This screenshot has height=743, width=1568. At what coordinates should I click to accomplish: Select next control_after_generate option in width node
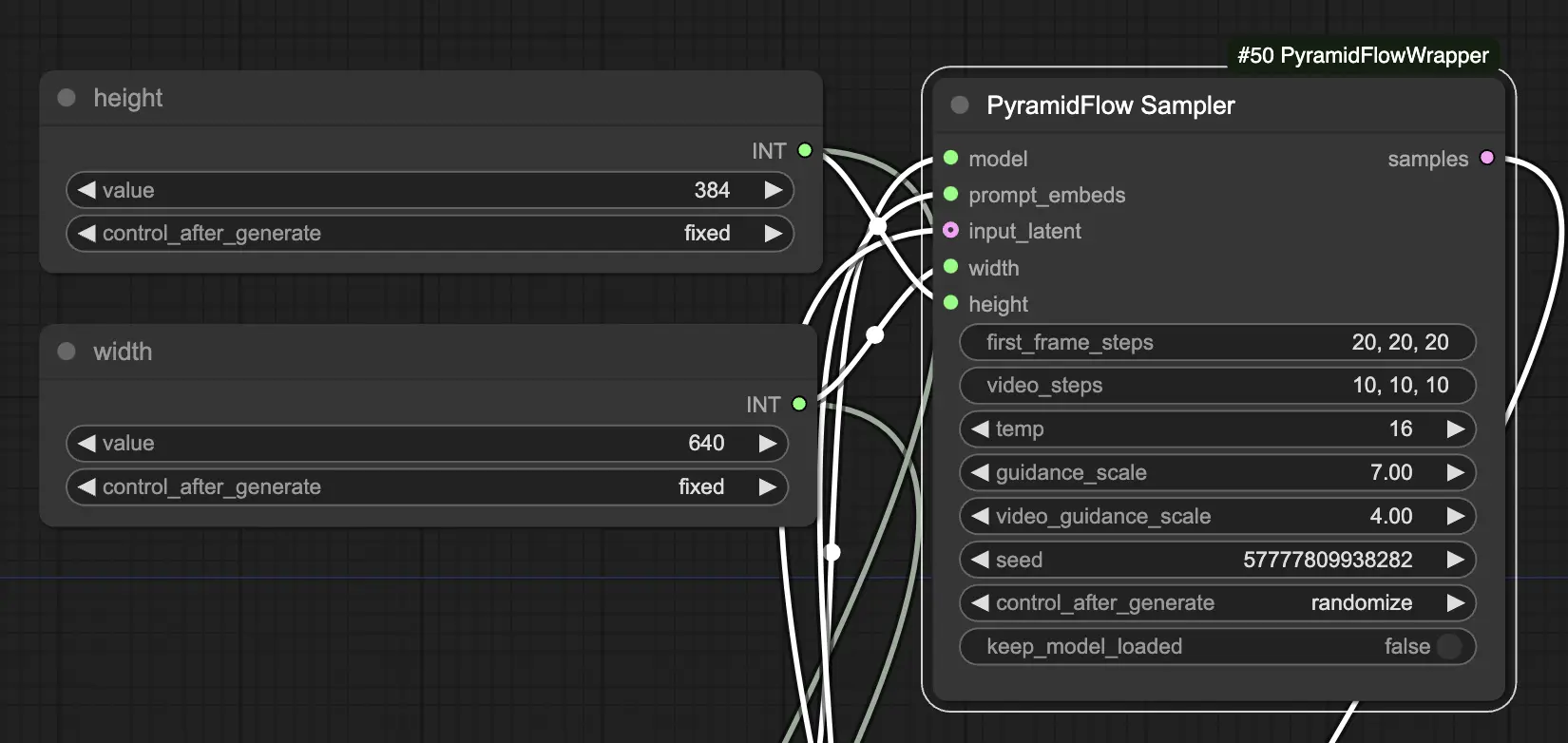tap(768, 486)
